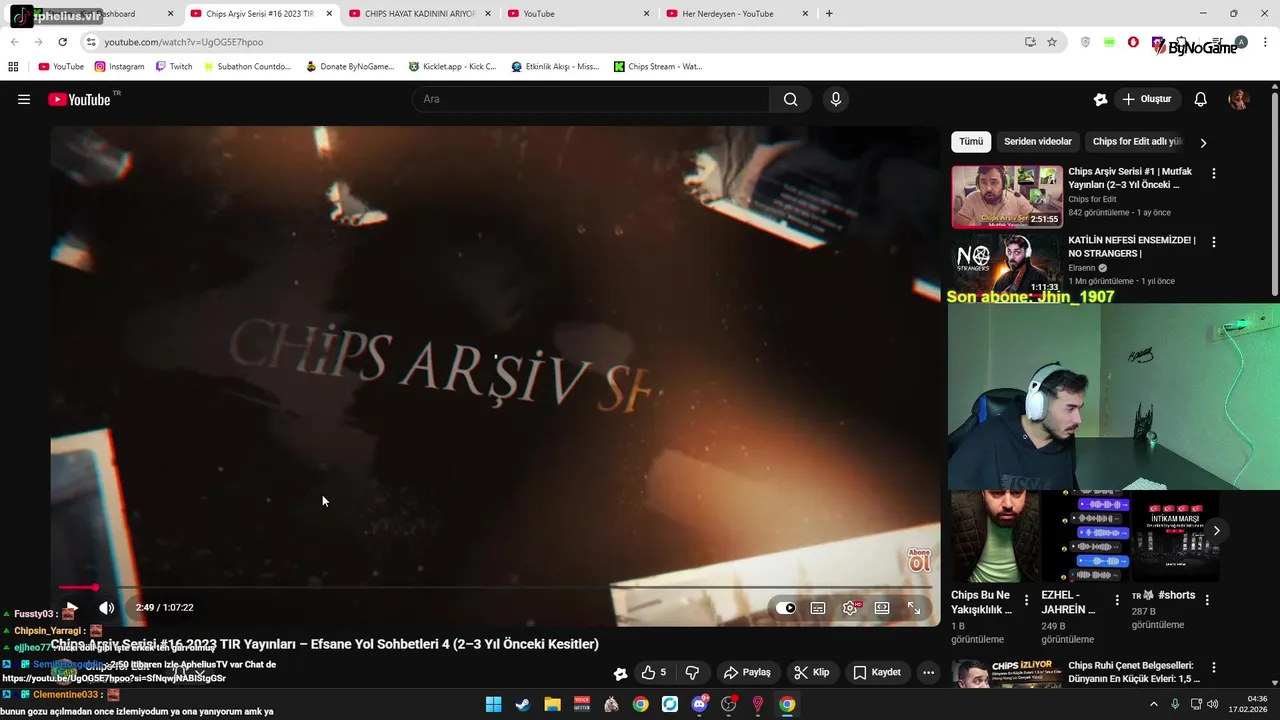Mute the video with the speaker icon
The image size is (1280, 720).
tap(107, 607)
